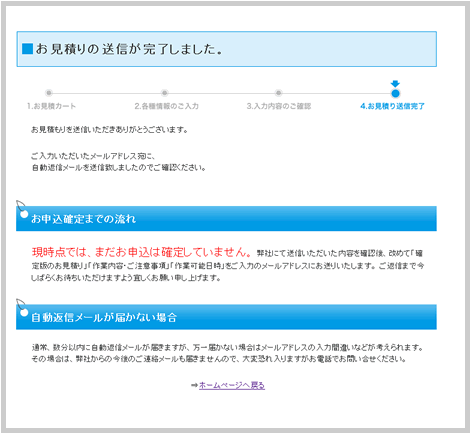
Task: Select the 1.お見積カート step label
Action: tap(51, 106)
